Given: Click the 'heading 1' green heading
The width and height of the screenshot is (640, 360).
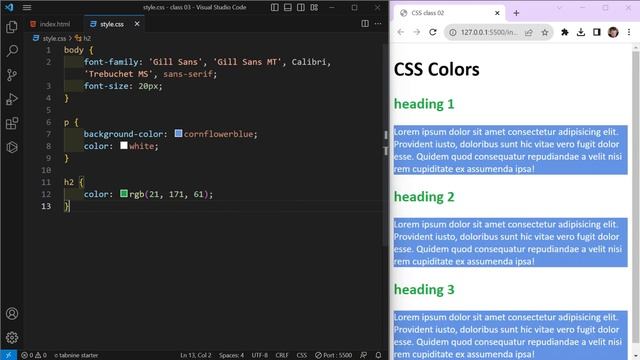Looking at the screenshot, I should [424, 104].
